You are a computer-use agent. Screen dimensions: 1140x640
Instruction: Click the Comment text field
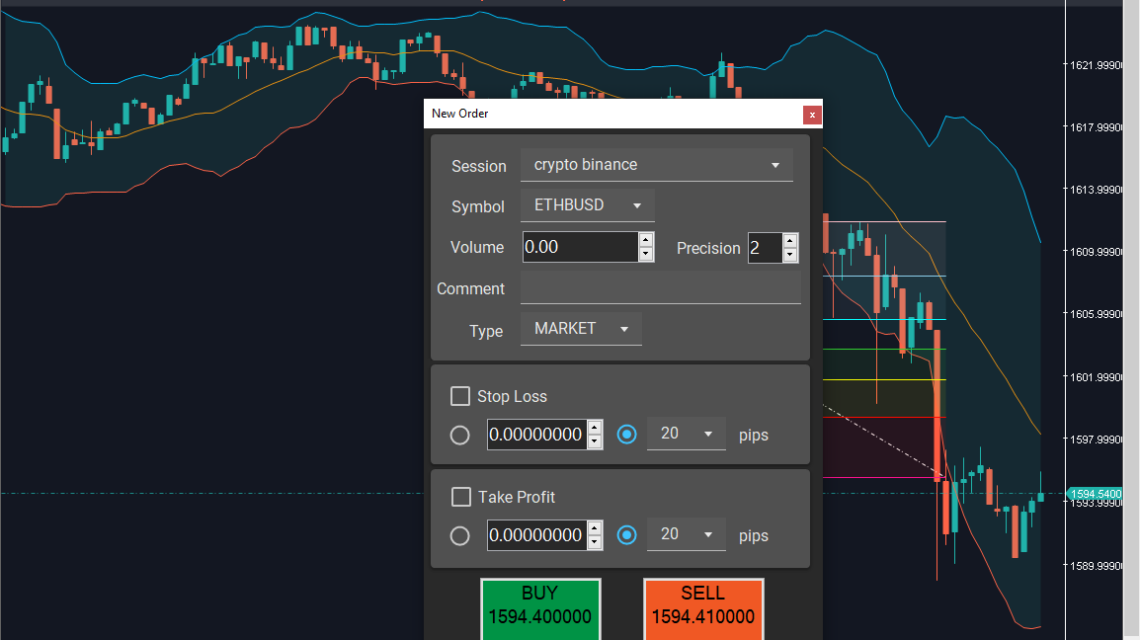click(660, 289)
